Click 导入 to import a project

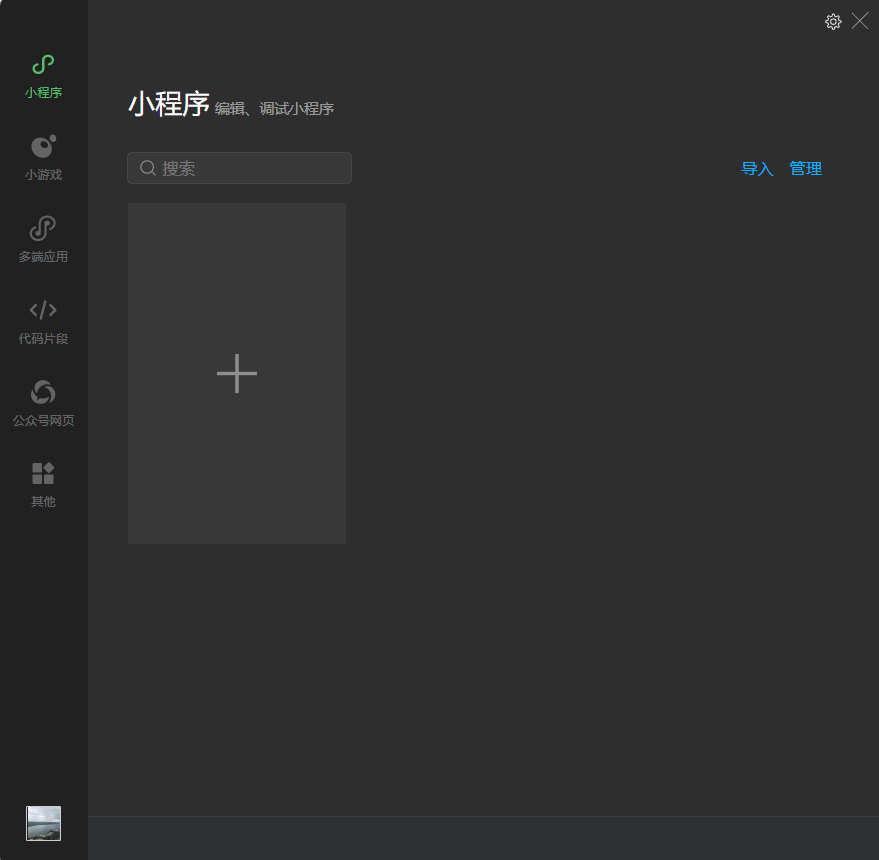click(757, 168)
